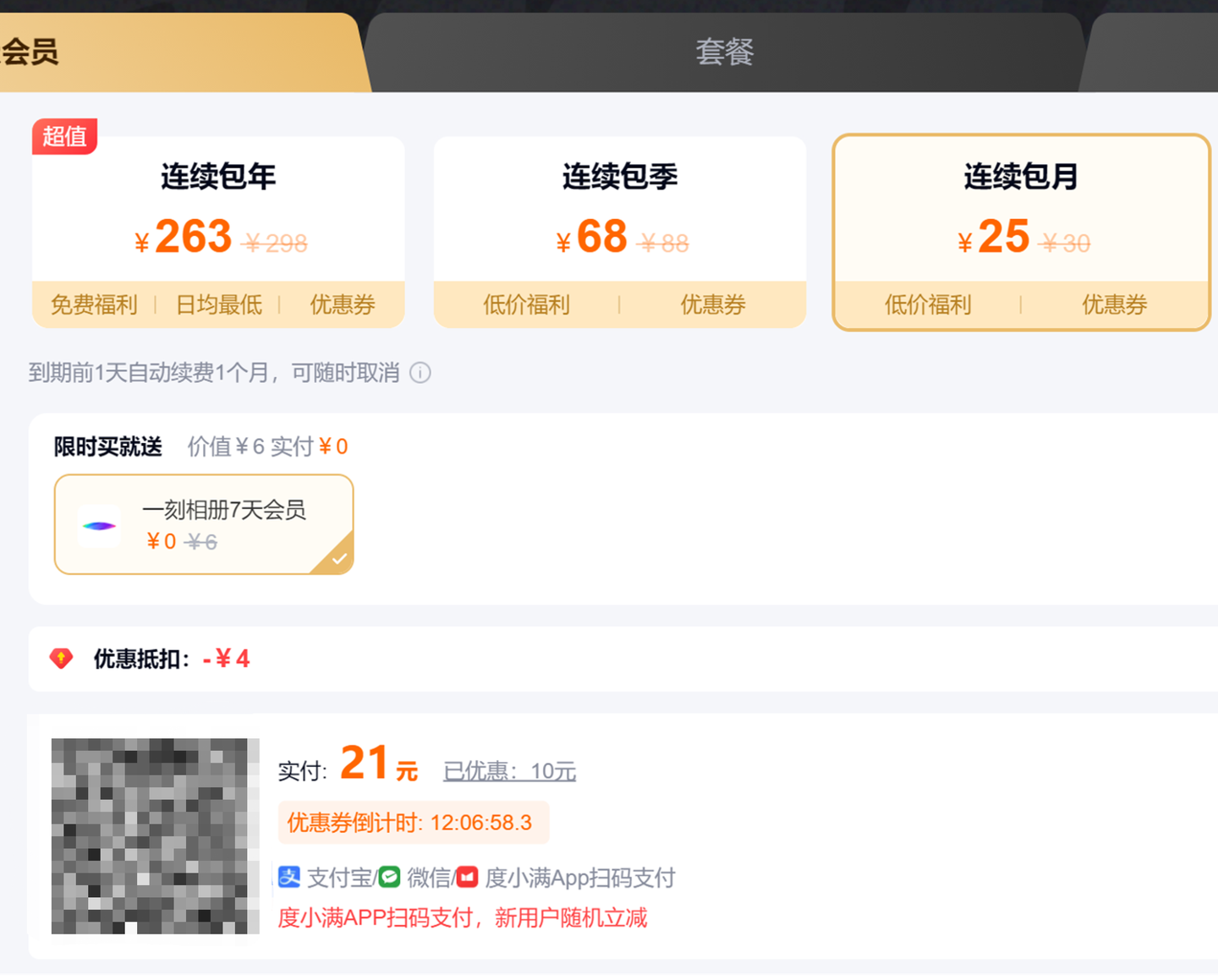Select the WeChat payment icon
Image resolution: width=1218 pixels, height=980 pixels.
pos(388,878)
